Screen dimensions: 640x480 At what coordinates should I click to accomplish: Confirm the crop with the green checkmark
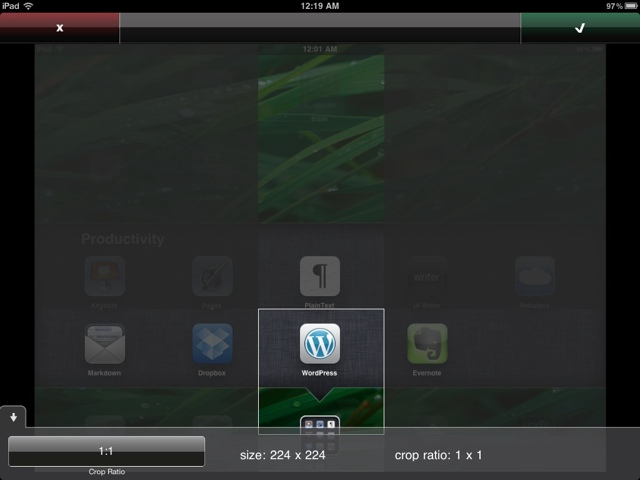[580, 28]
